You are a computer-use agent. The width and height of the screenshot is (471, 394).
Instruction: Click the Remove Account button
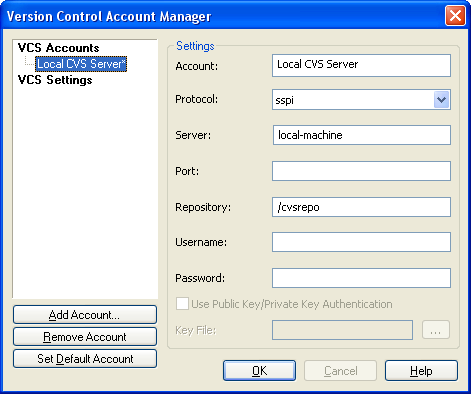pyautogui.click(x=85, y=337)
